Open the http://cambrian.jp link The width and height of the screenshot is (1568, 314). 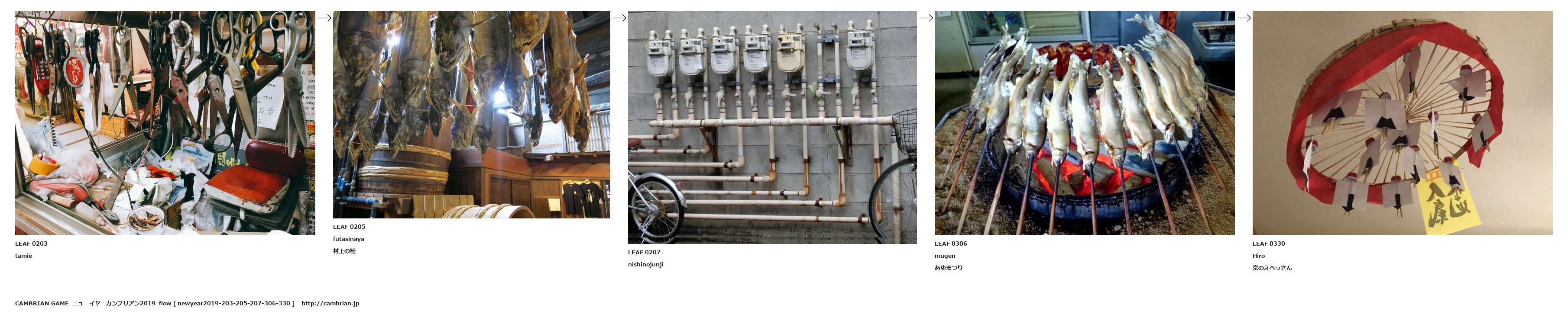(x=330, y=303)
